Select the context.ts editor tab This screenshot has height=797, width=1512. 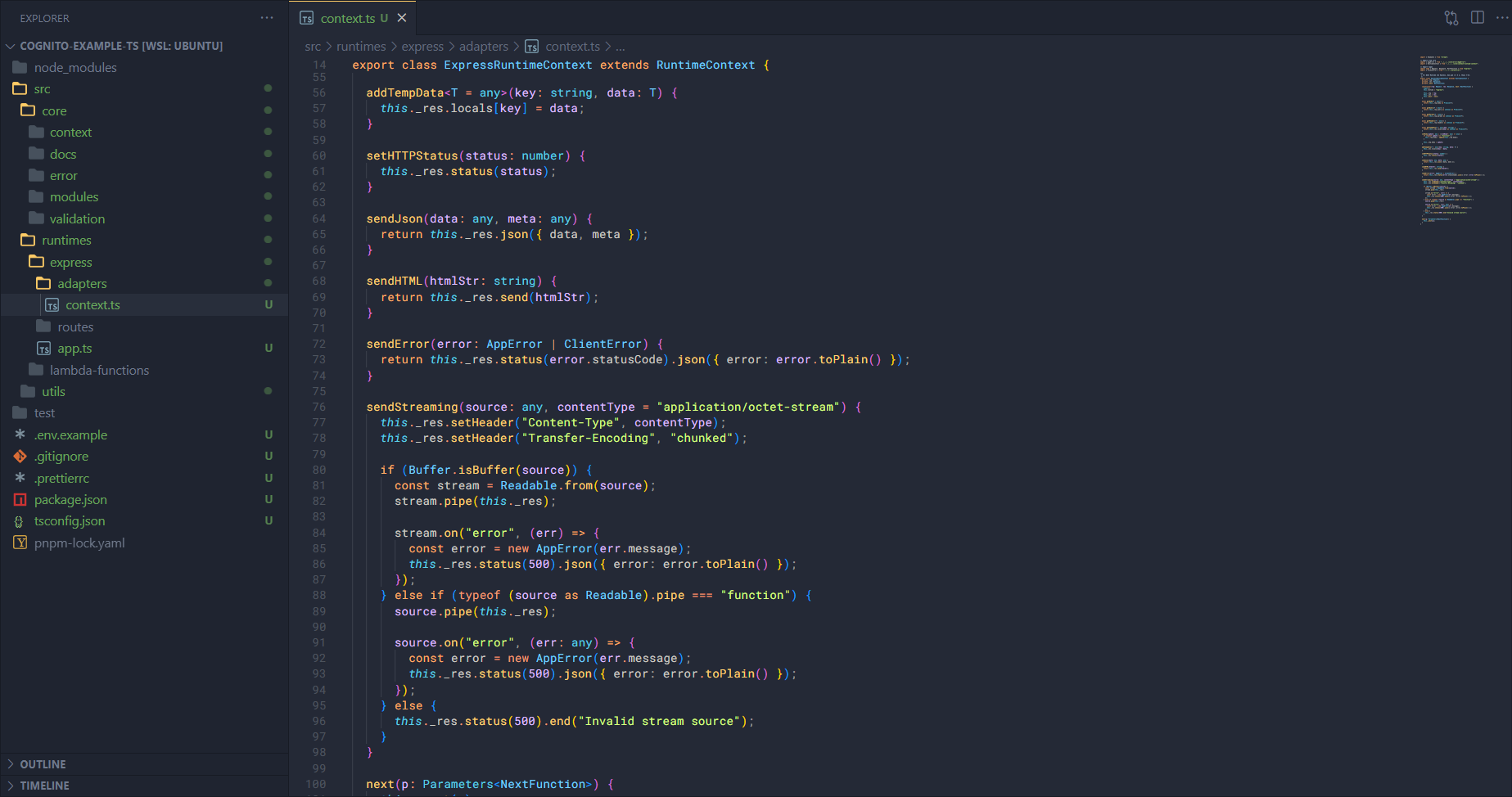[x=347, y=18]
